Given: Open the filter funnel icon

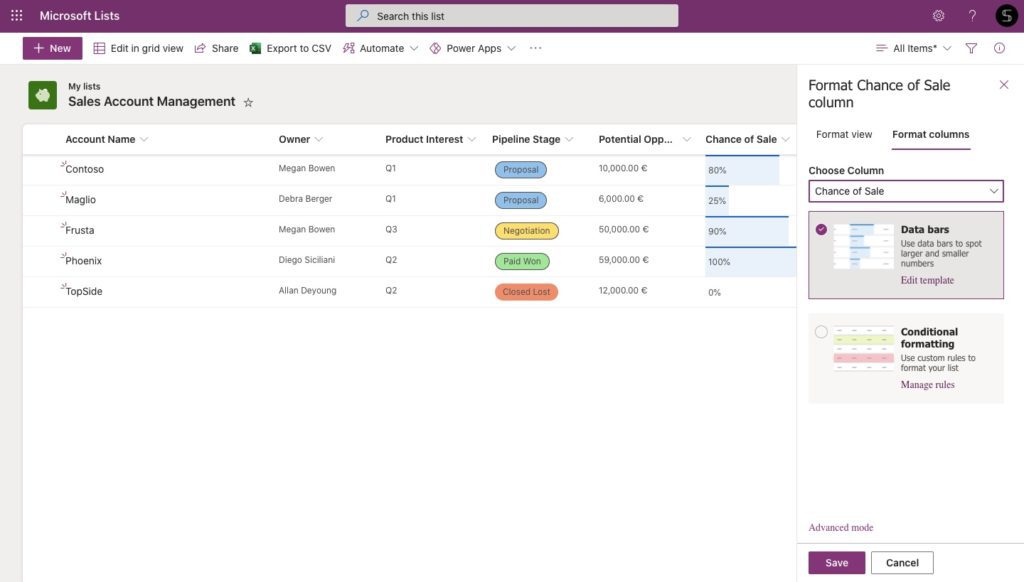Looking at the screenshot, I should [971, 48].
